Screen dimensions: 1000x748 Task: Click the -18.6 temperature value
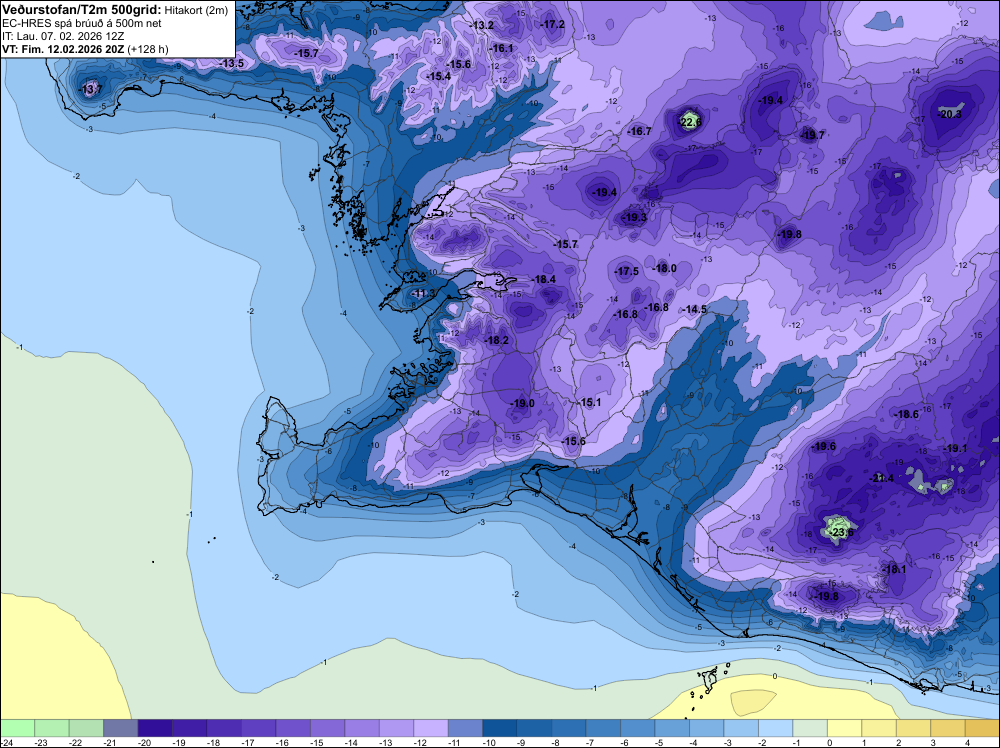tap(906, 414)
